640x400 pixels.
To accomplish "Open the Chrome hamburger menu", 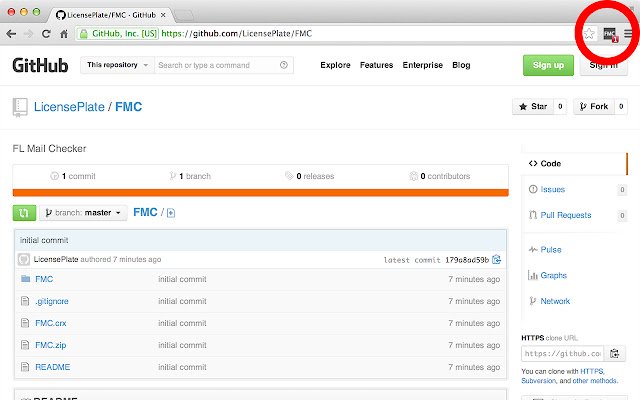I will (629, 34).
